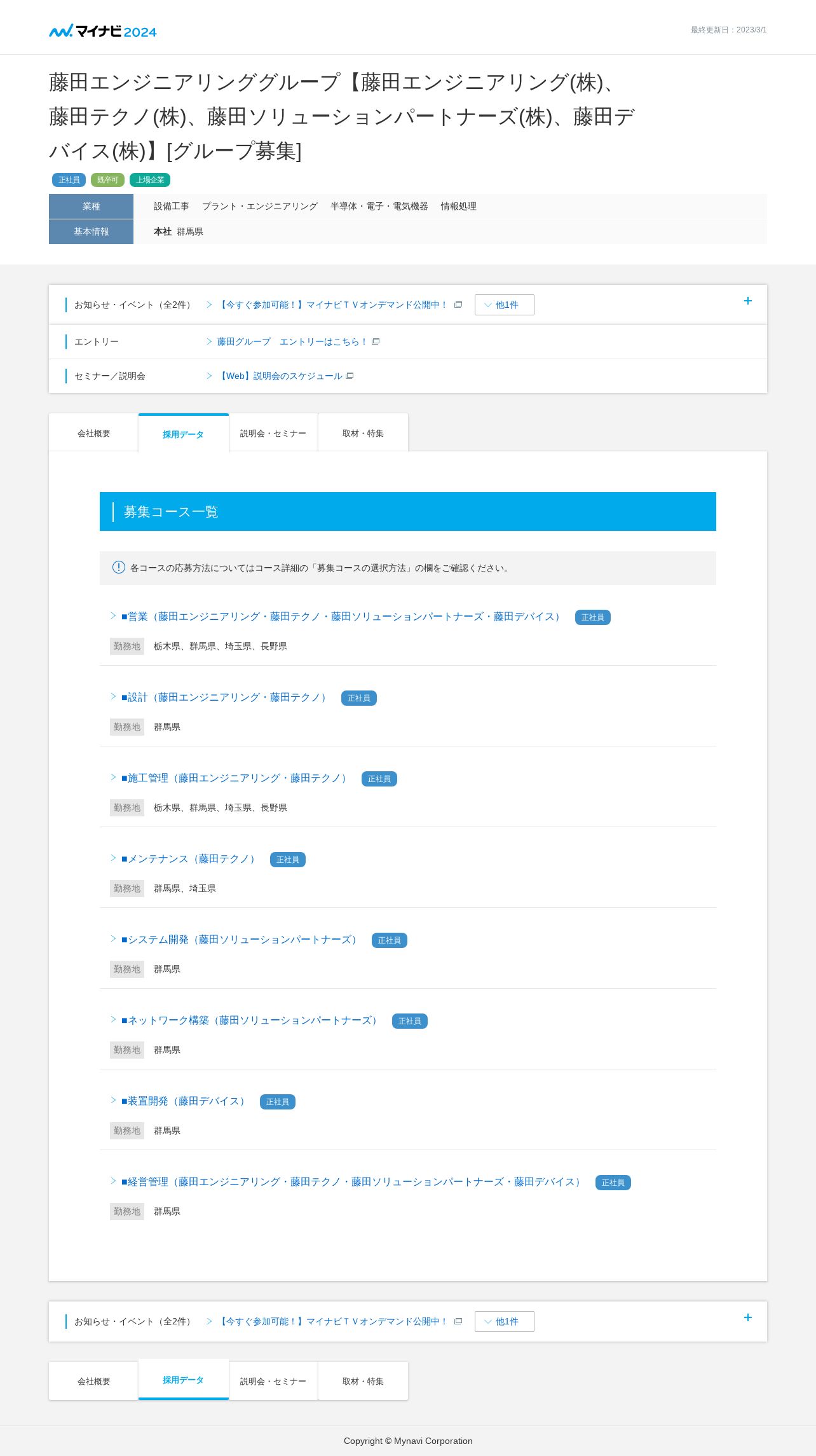Select top 採用データ tab

click(183, 434)
